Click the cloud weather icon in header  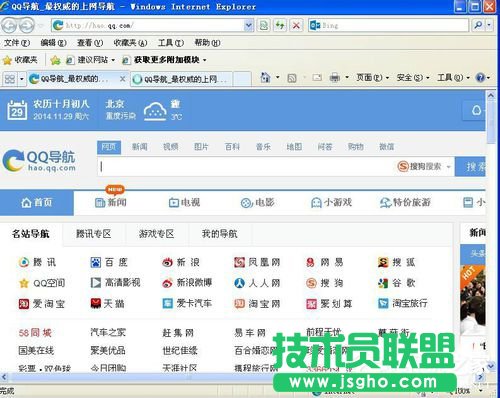tap(155, 111)
